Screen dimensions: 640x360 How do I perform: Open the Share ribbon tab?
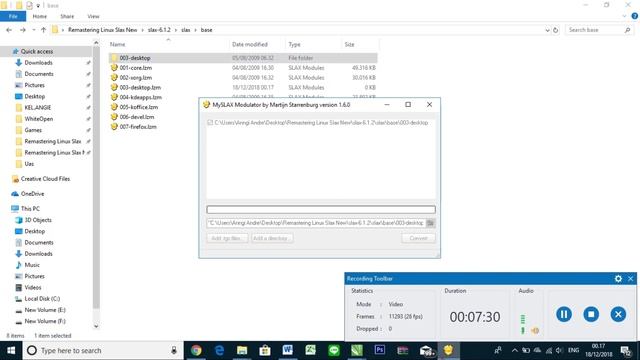click(67, 16)
